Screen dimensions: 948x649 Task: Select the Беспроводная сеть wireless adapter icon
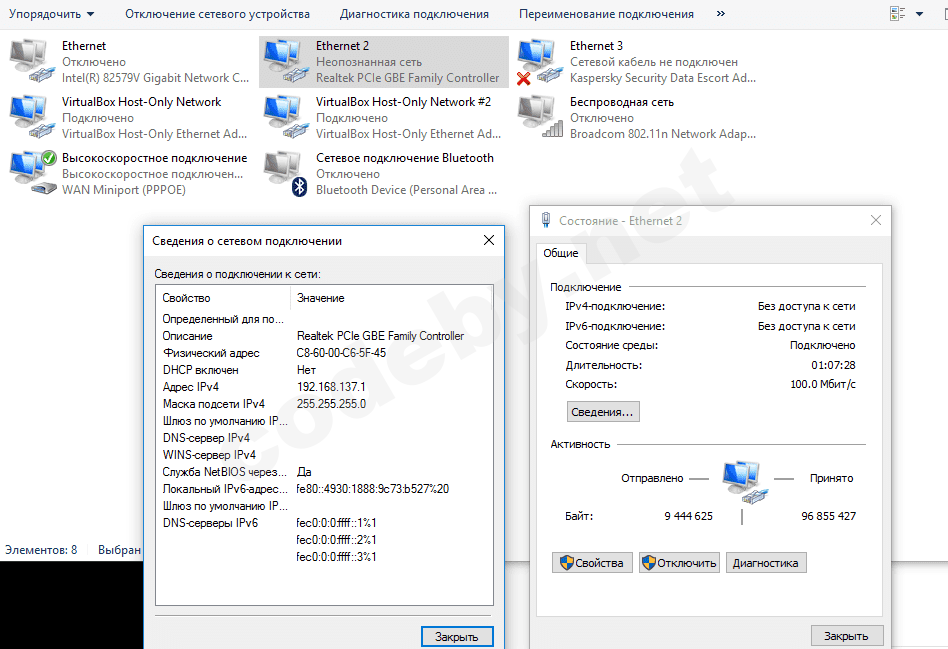click(540, 117)
